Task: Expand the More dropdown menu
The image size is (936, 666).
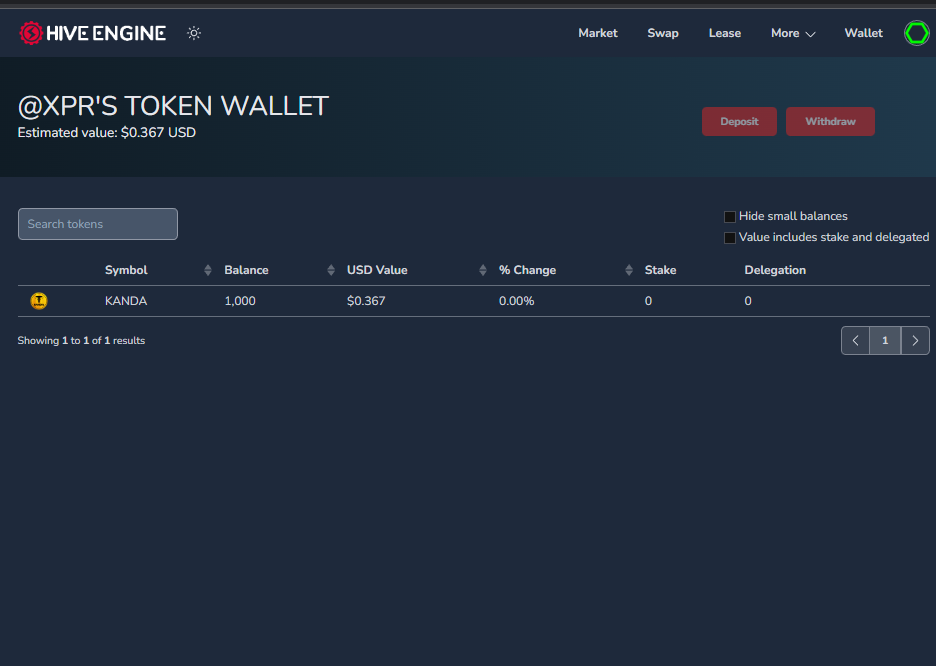Action: [793, 33]
